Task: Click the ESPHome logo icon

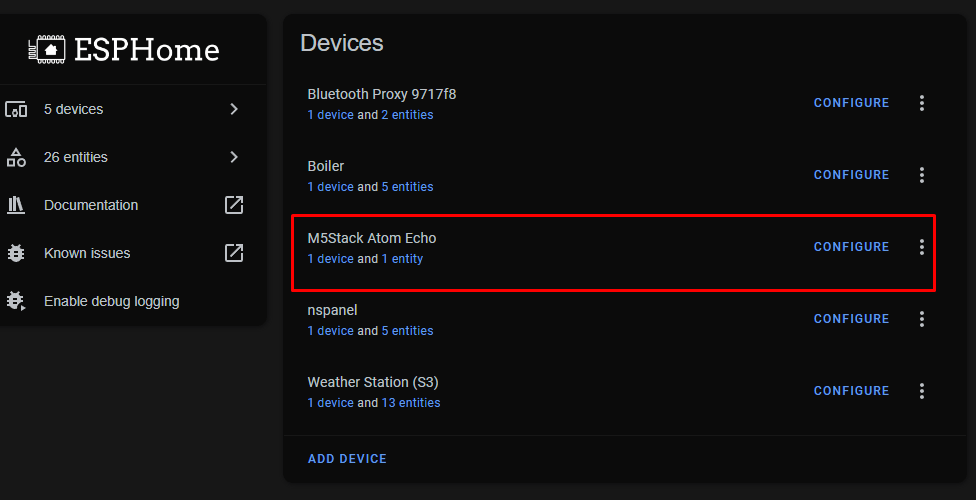Action: (47, 50)
